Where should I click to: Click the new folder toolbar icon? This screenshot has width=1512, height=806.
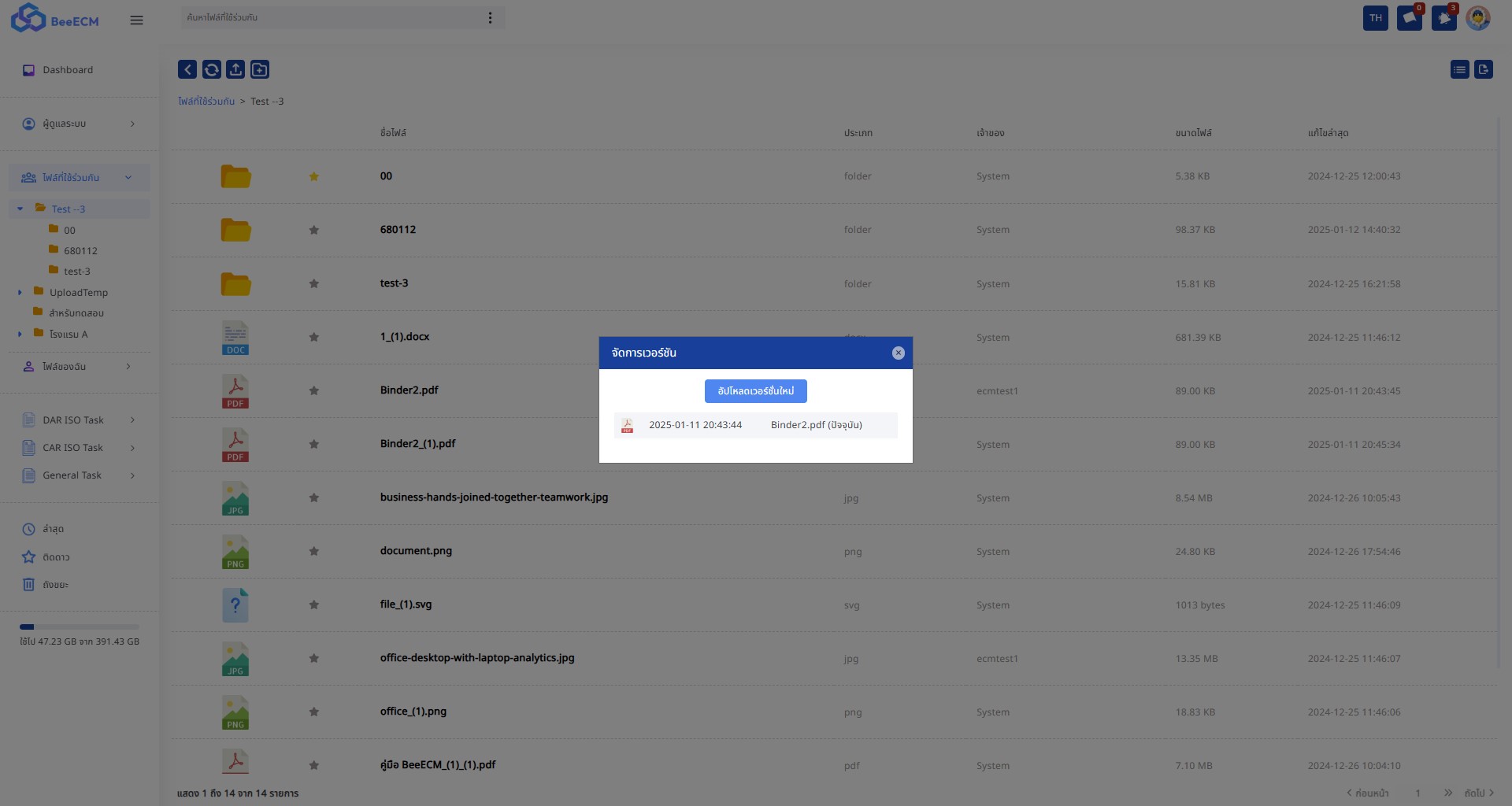pyautogui.click(x=260, y=70)
